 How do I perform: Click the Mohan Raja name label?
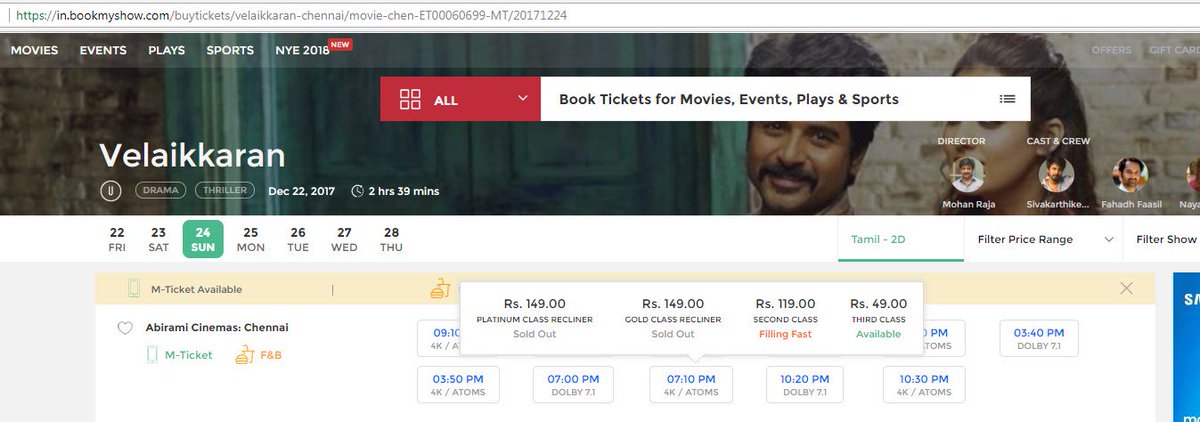(967, 204)
